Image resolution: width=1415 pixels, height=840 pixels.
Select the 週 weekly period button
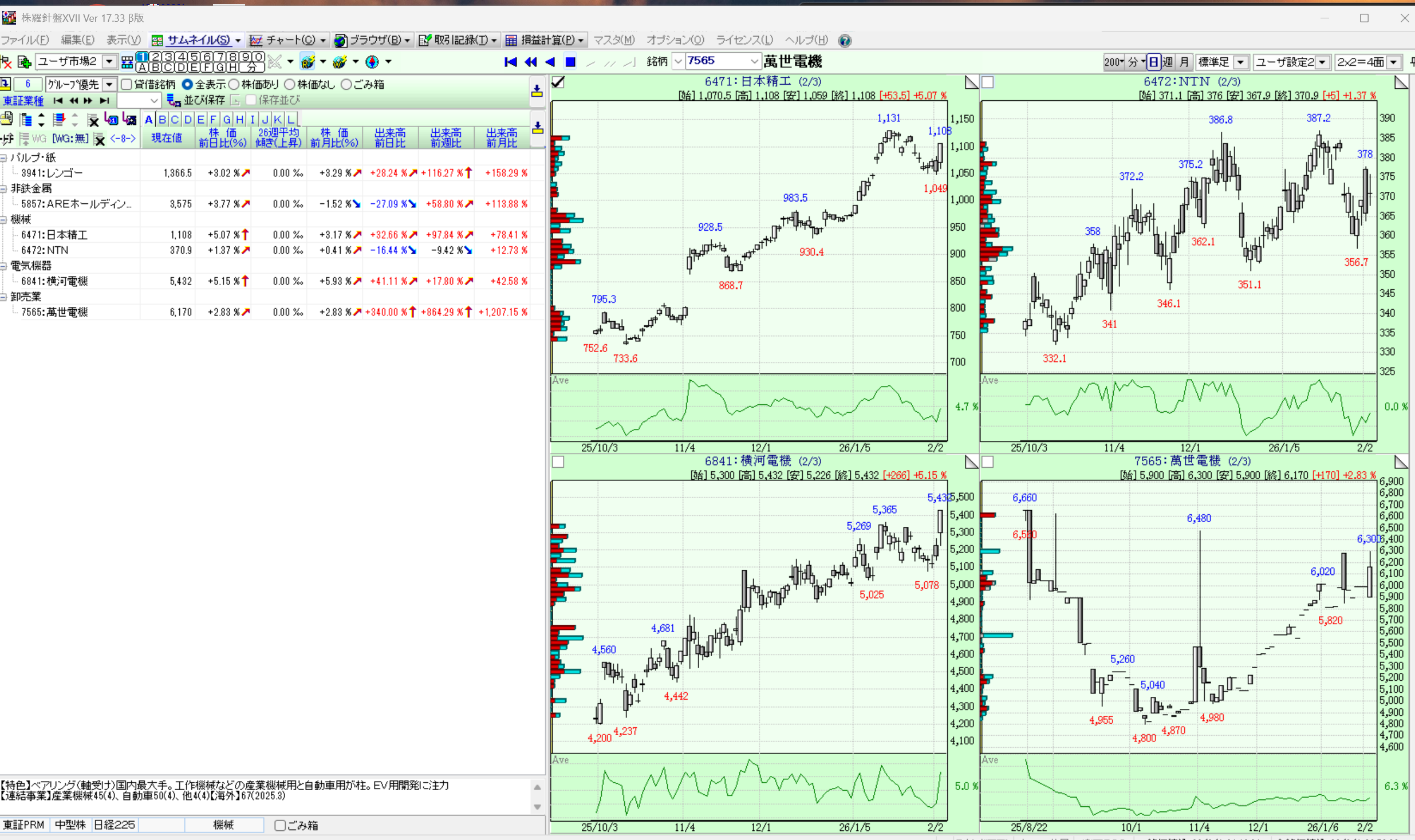click(1168, 62)
